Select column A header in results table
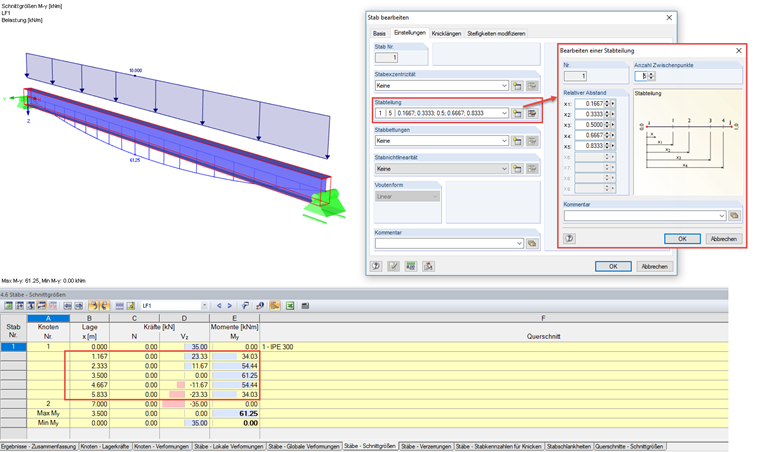The width and height of the screenshot is (760, 452). click(48, 318)
